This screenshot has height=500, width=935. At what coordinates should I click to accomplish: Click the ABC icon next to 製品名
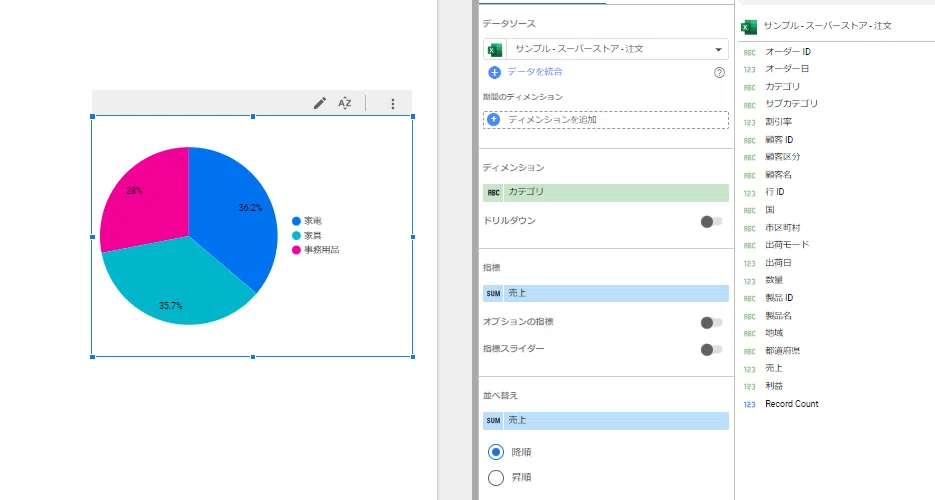(750, 316)
